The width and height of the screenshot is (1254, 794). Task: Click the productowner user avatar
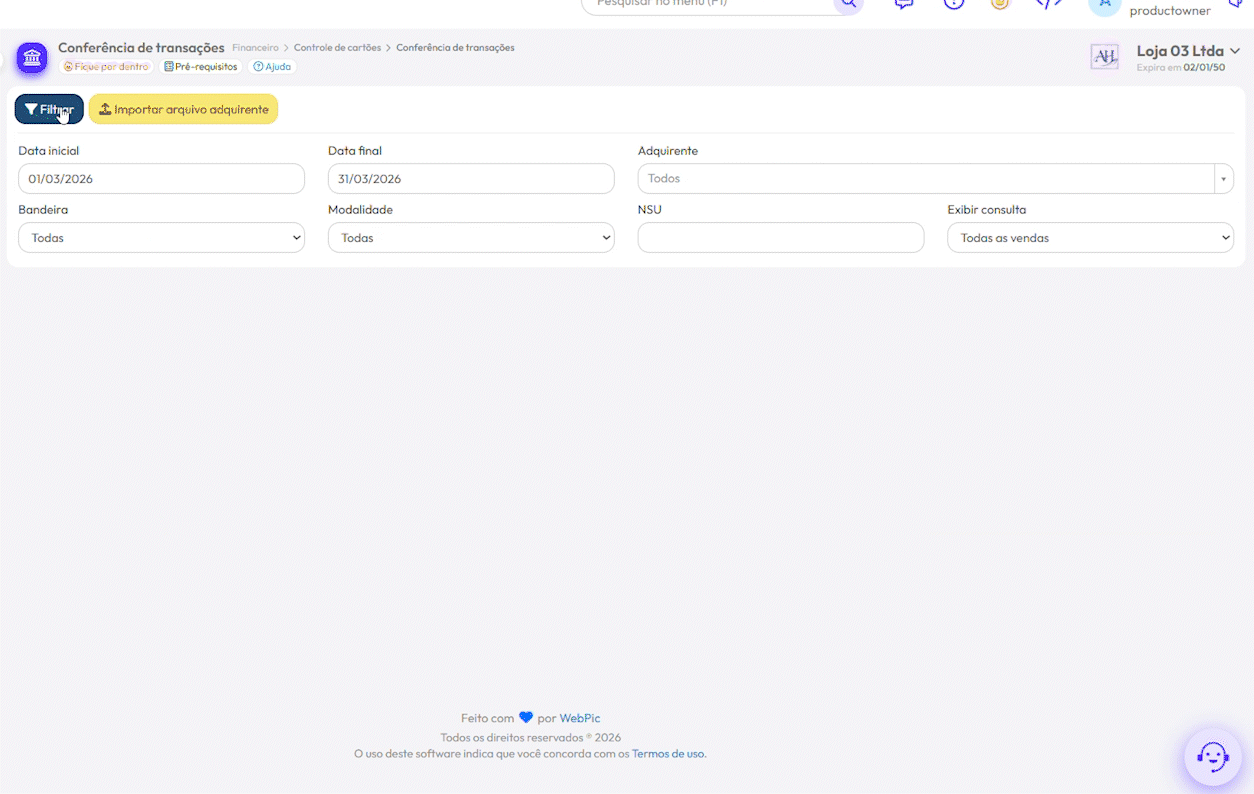(x=1104, y=5)
